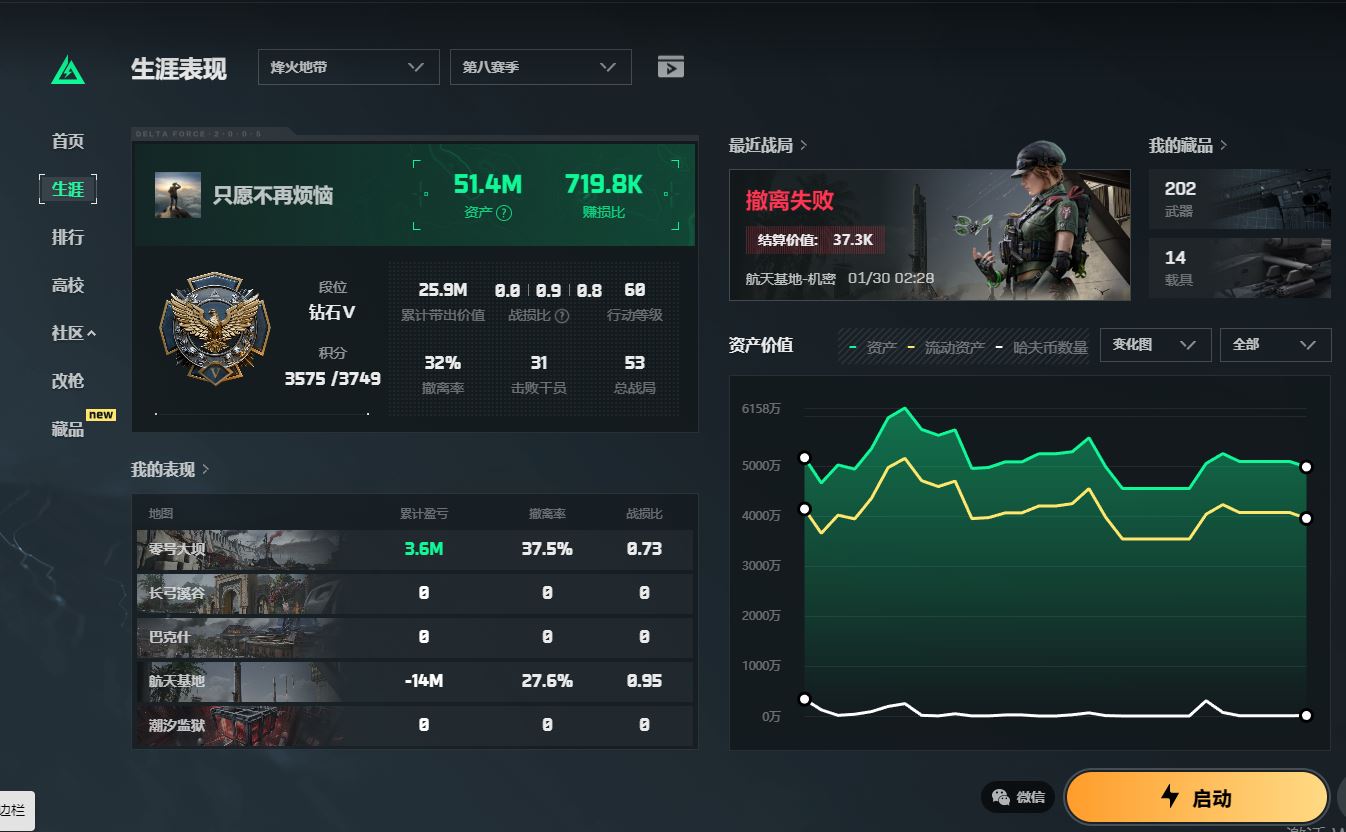Toggle the 资产 legend series in chart
This screenshot has width=1346, height=832.
click(x=873, y=347)
